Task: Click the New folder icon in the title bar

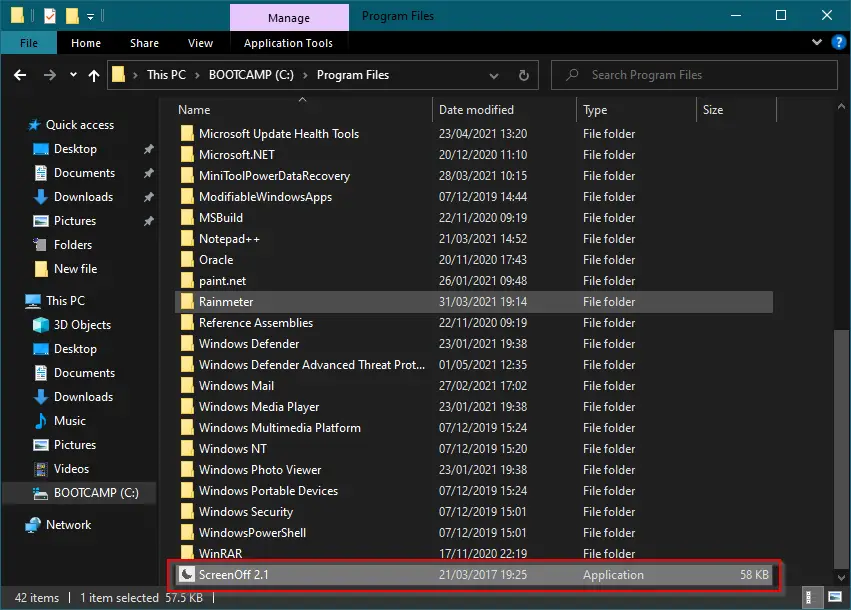Action: [x=72, y=15]
